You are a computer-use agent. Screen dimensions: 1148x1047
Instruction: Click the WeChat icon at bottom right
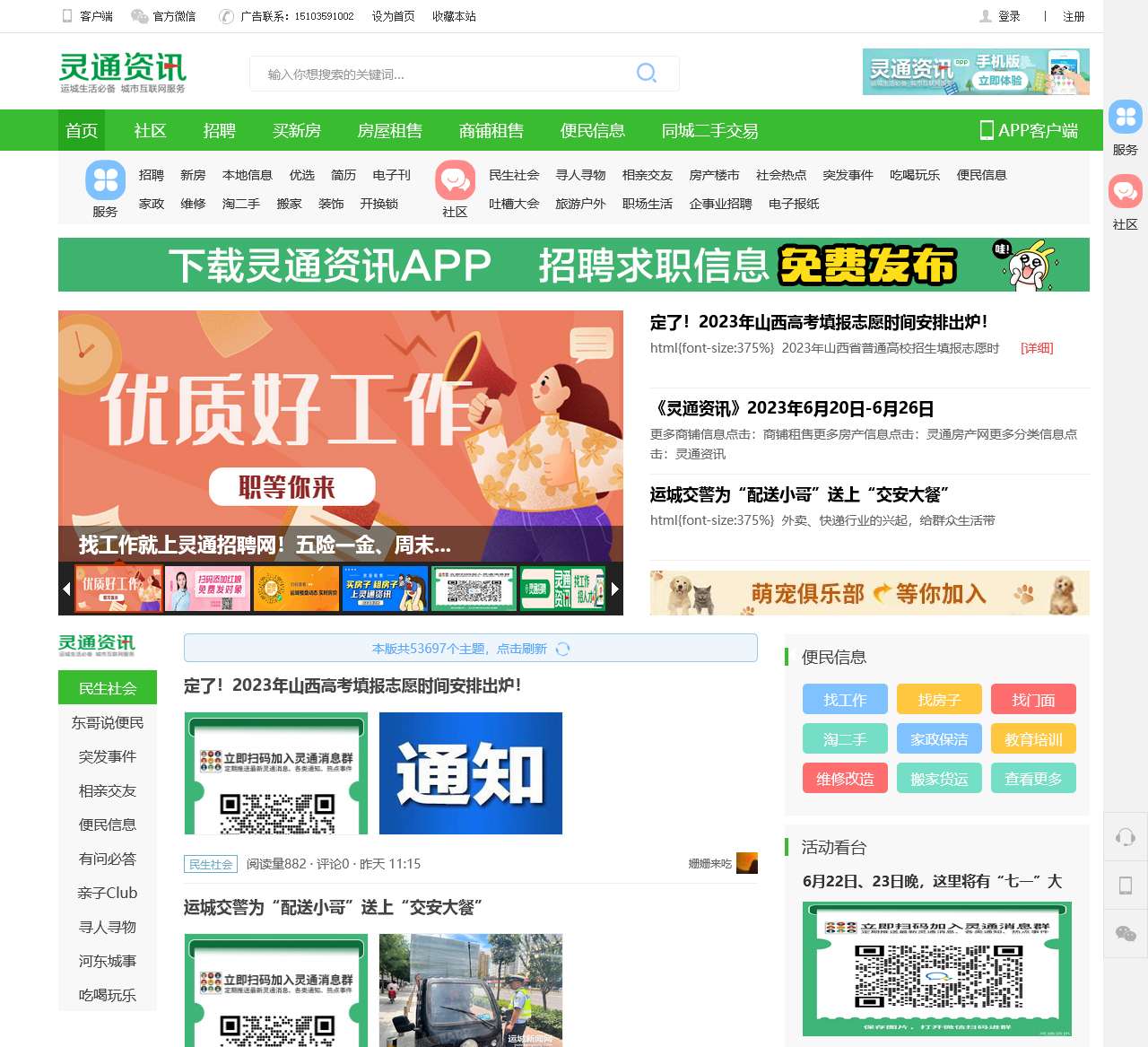(1125, 933)
